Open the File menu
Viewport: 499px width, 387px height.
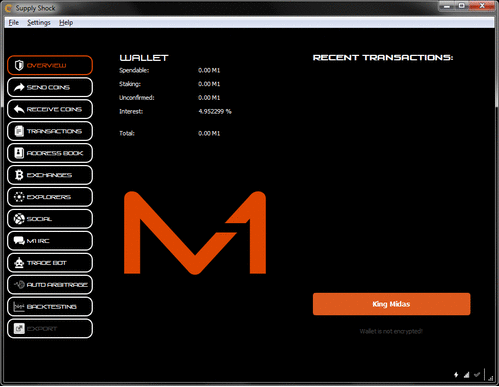pyautogui.click(x=14, y=23)
